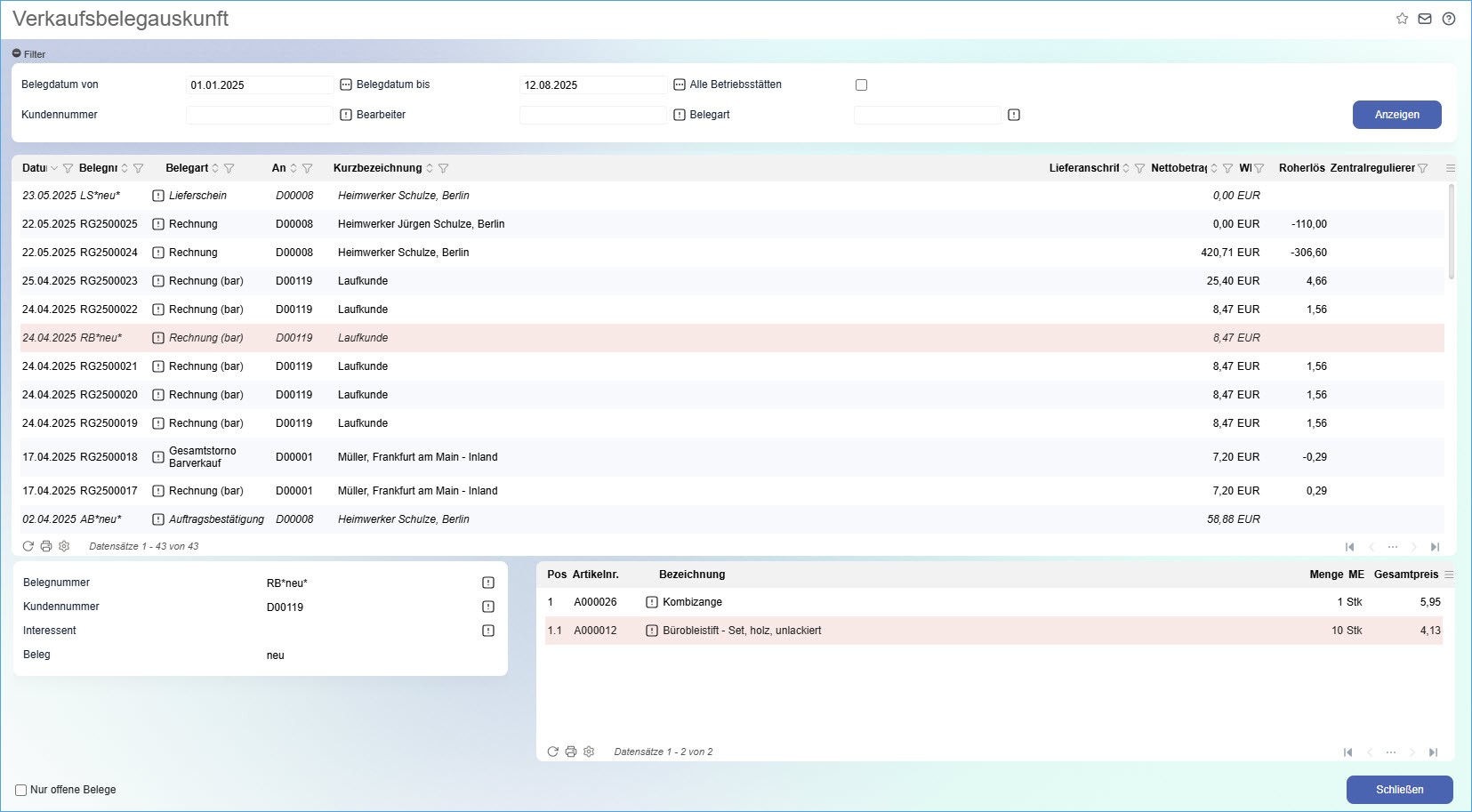Open date picker for Belegdatum bis

tap(680, 84)
